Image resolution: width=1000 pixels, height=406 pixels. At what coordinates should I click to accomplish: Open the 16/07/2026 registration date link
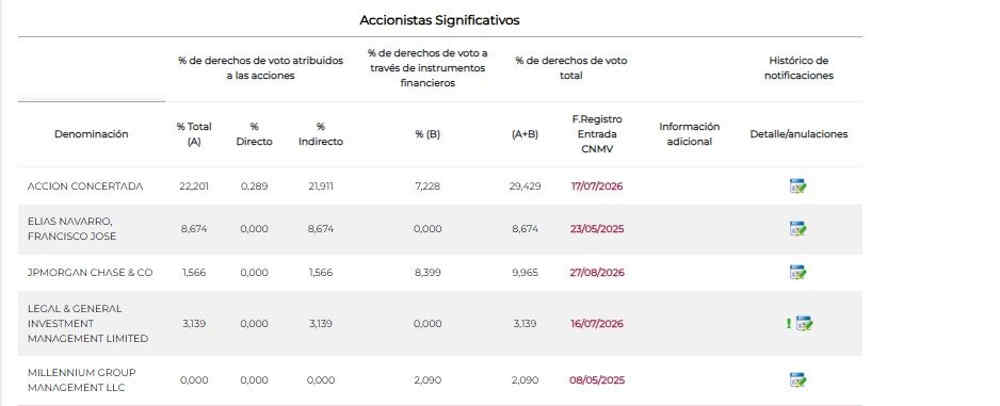[x=597, y=324]
